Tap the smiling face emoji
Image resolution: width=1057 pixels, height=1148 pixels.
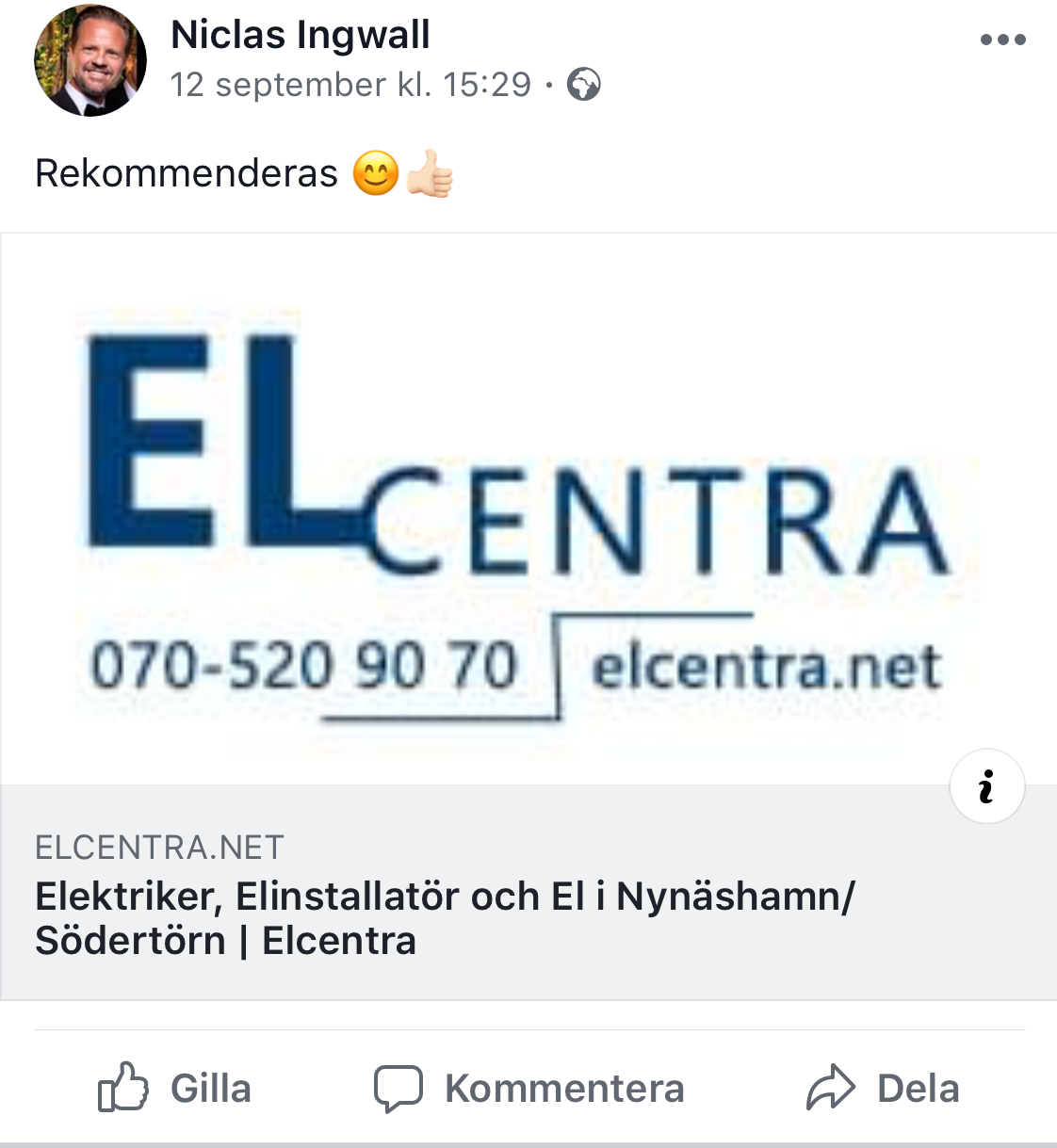click(376, 173)
